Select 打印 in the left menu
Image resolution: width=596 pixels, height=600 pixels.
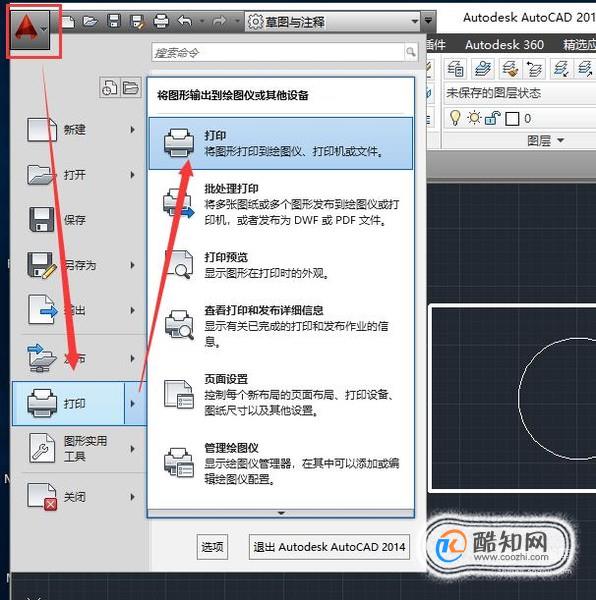(69, 403)
